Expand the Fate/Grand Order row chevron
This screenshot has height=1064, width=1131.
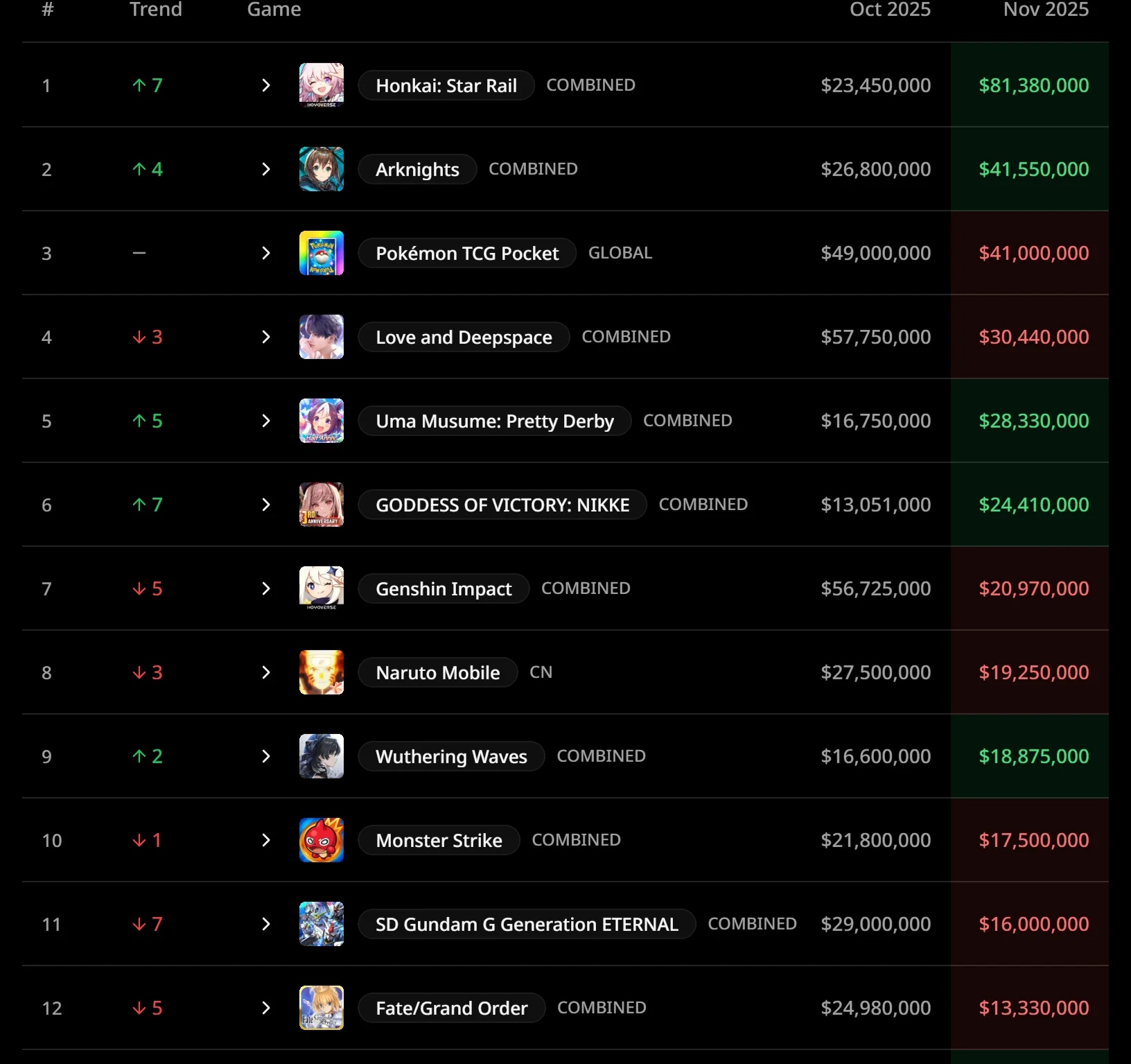266,1008
